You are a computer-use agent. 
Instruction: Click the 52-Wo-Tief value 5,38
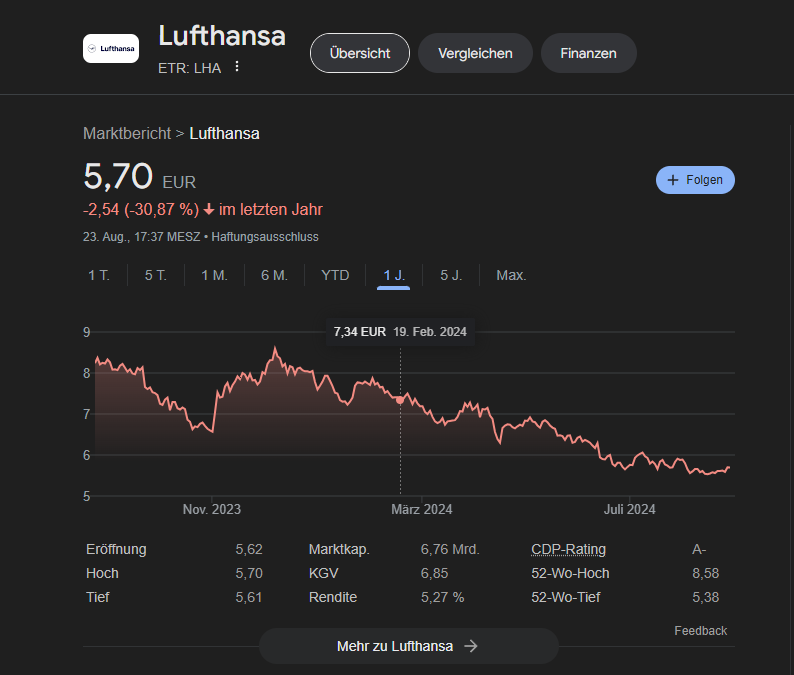(705, 597)
